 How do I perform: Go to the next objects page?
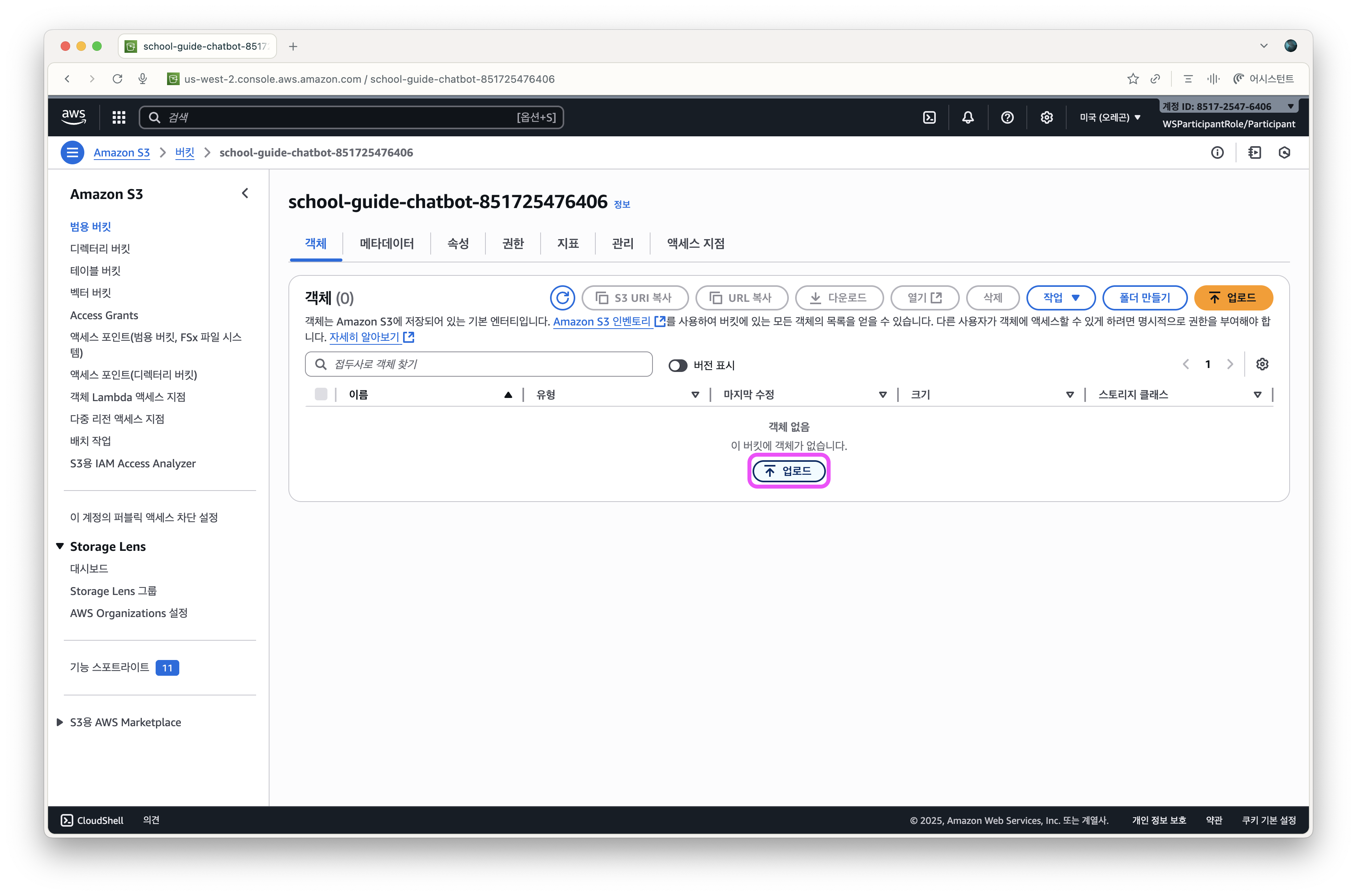[1230, 364]
